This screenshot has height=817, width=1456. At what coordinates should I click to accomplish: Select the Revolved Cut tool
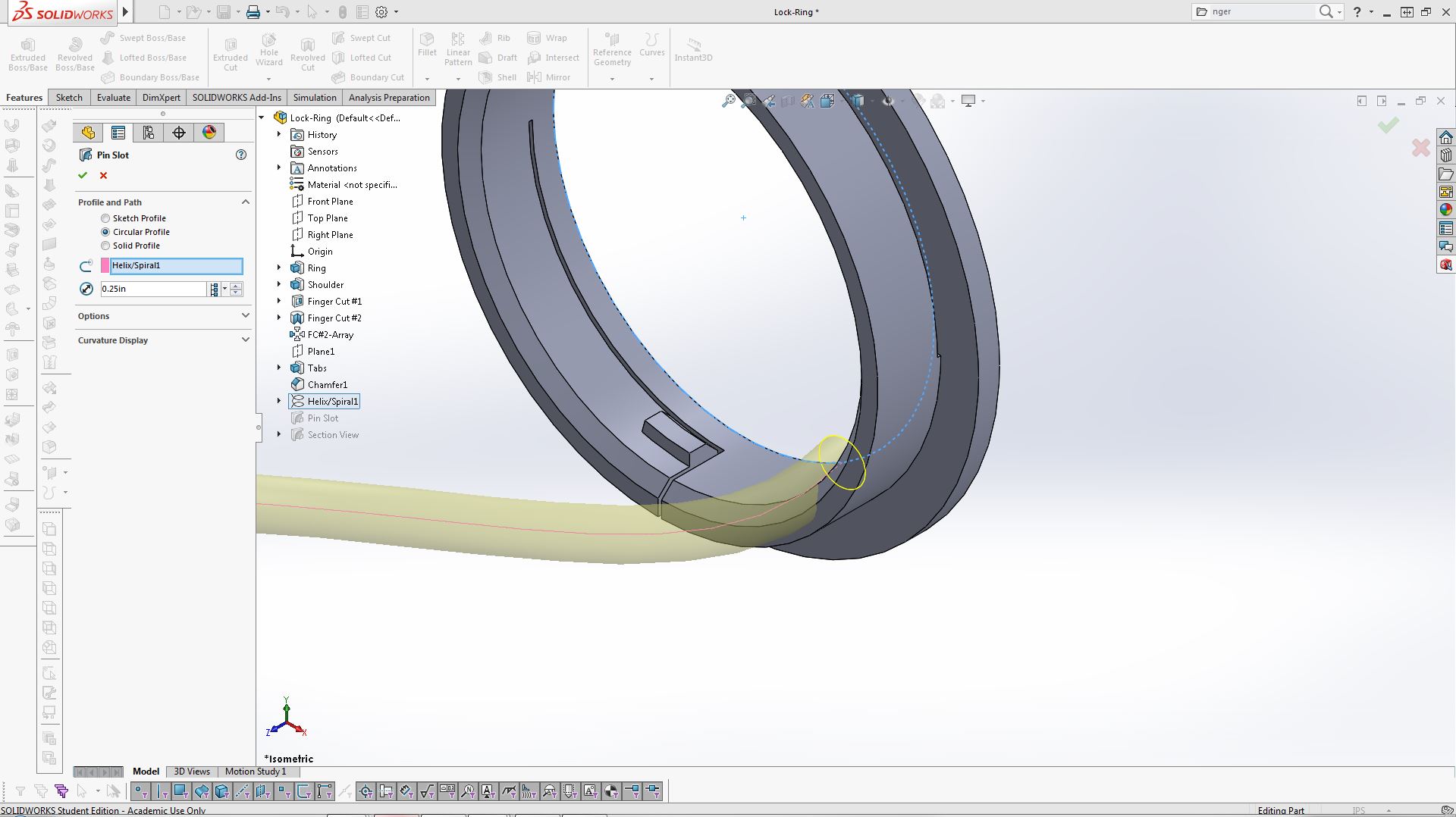click(308, 55)
